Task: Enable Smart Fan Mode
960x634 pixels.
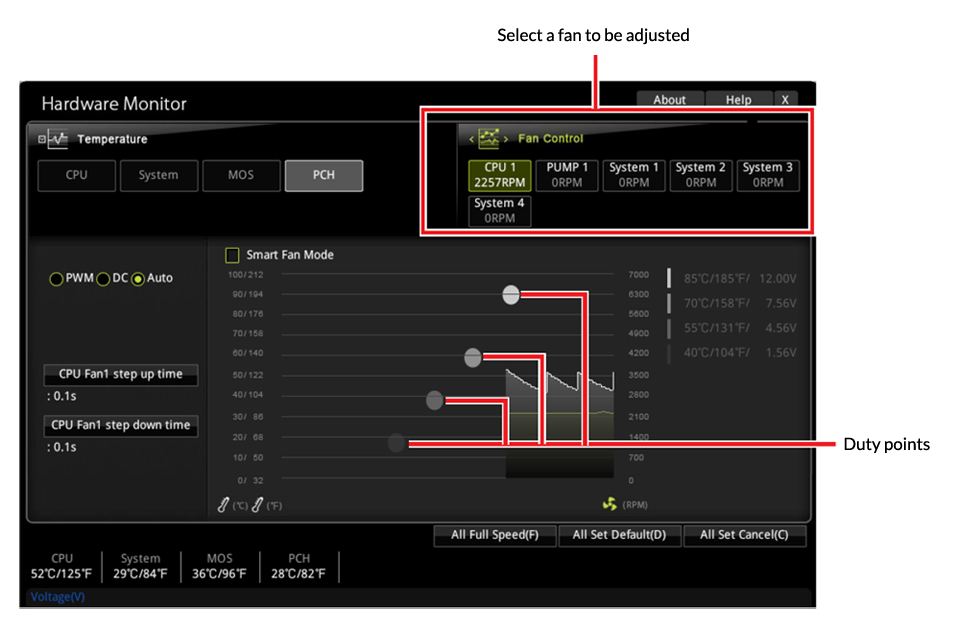Action: 230,254
